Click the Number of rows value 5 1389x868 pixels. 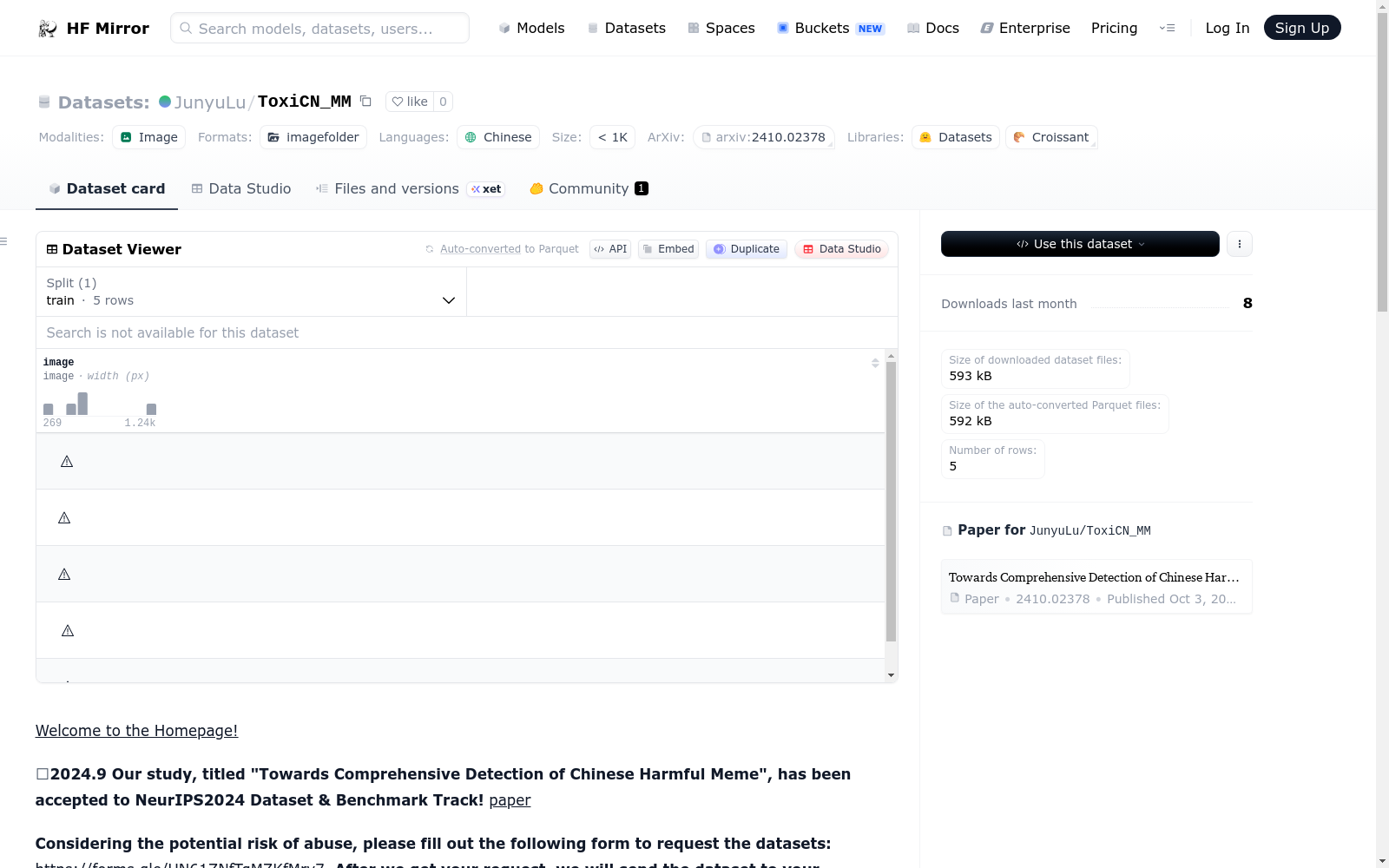tap(953, 466)
